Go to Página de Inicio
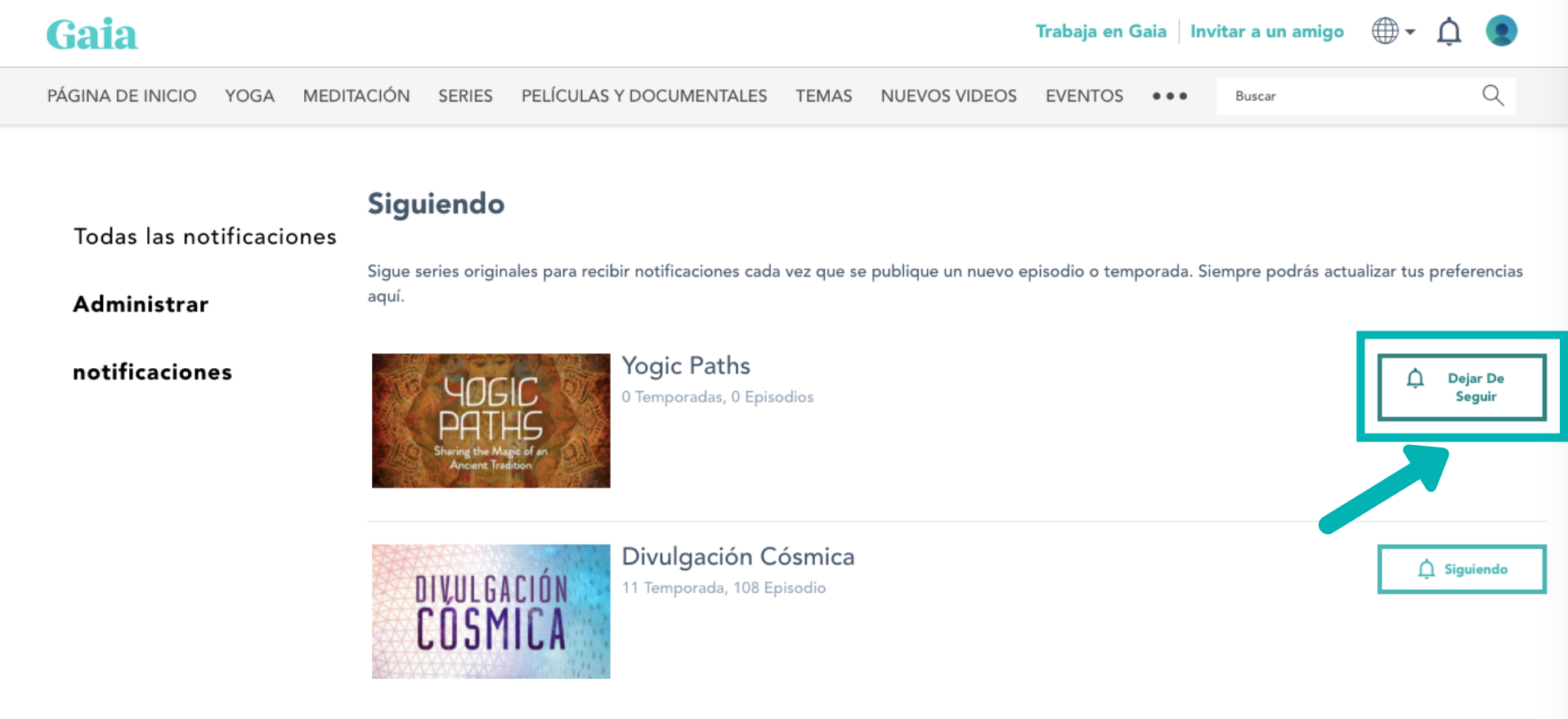1568x719 pixels. click(122, 96)
